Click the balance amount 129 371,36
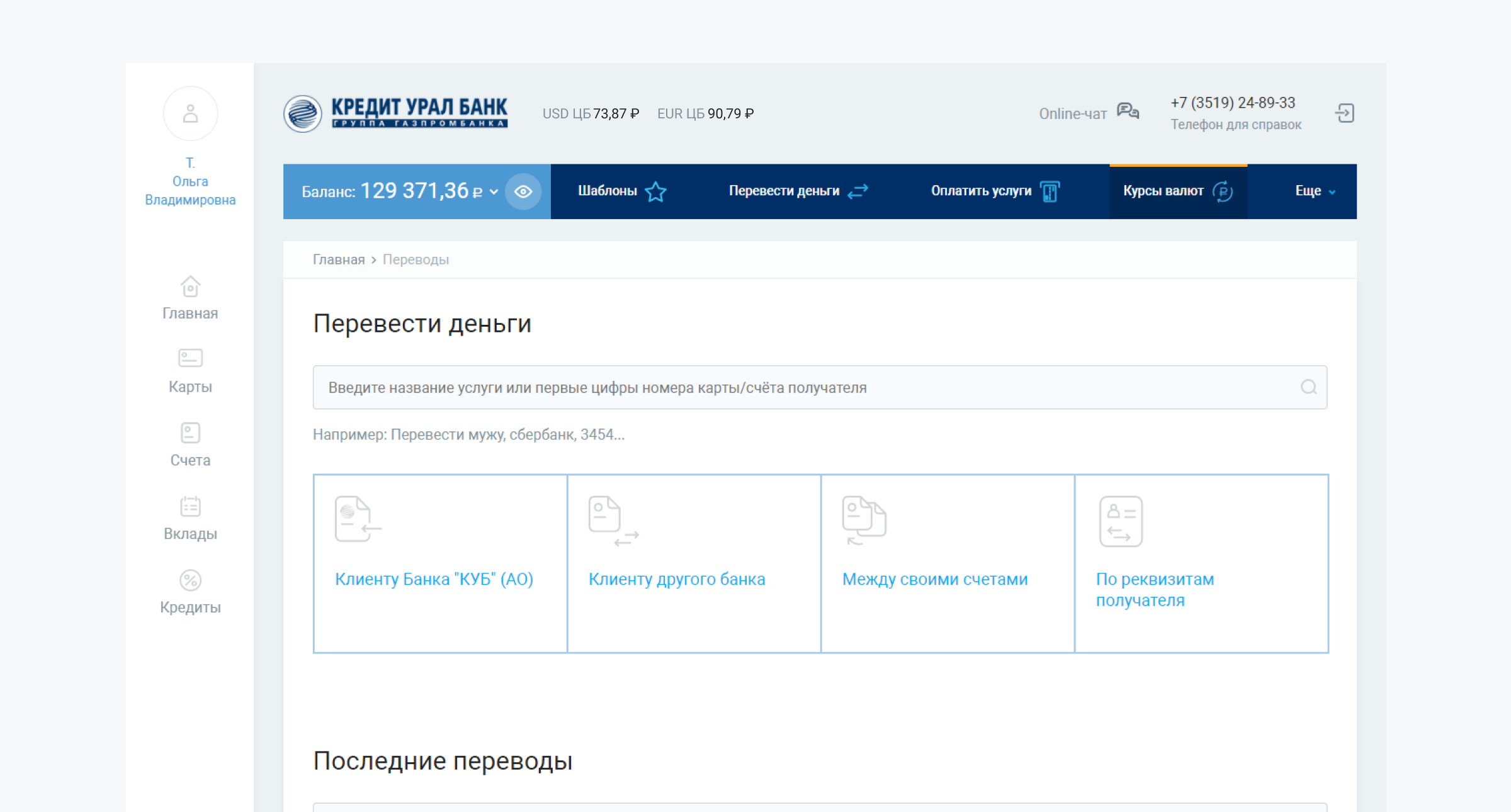The height and width of the screenshot is (812, 1511). click(414, 191)
